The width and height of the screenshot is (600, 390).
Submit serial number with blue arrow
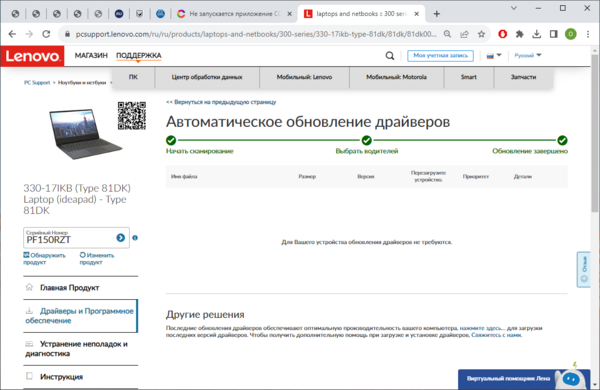click(x=121, y=238)
